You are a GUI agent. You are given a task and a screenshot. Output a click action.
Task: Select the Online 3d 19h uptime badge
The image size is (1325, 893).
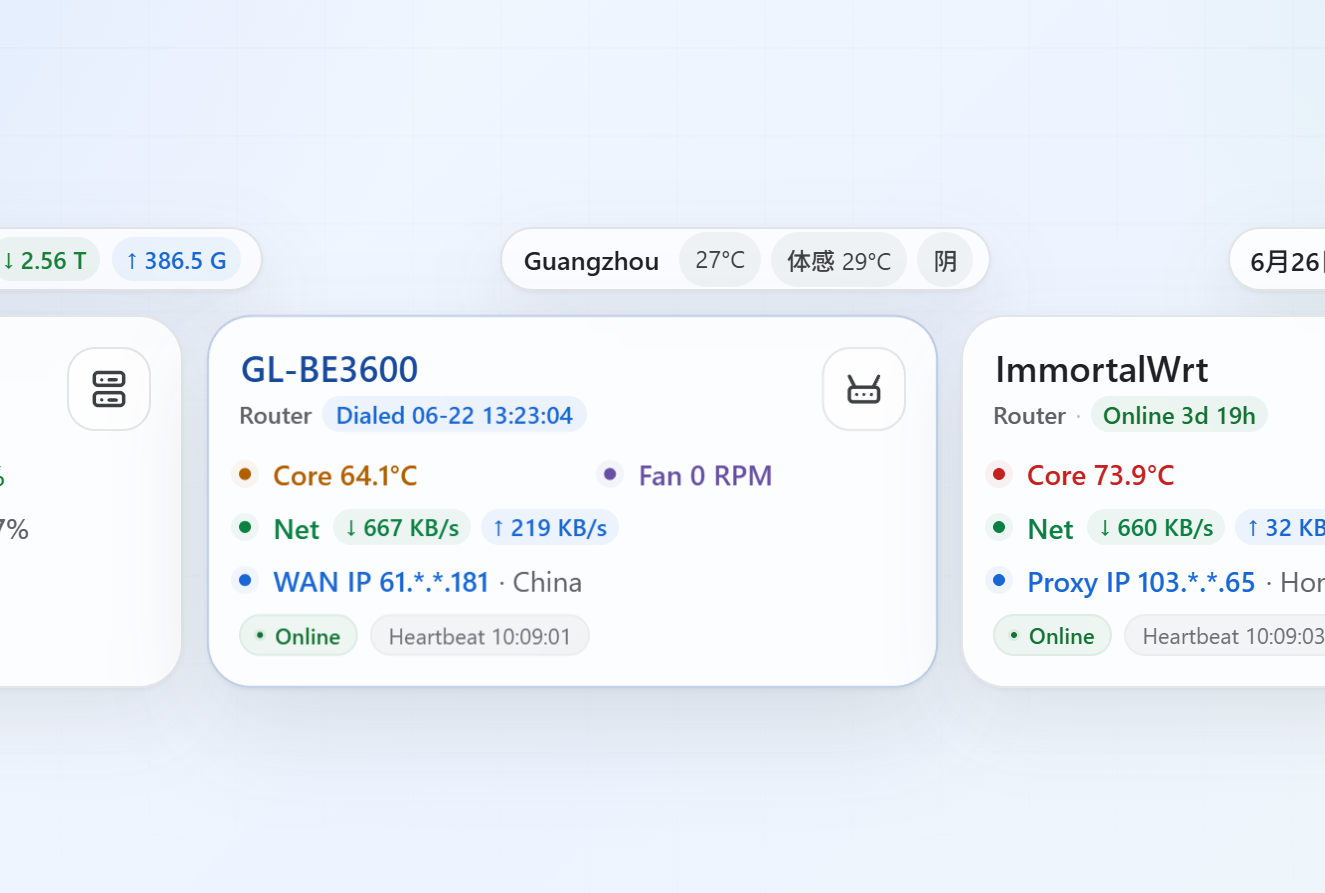[x=1179, y=415]
